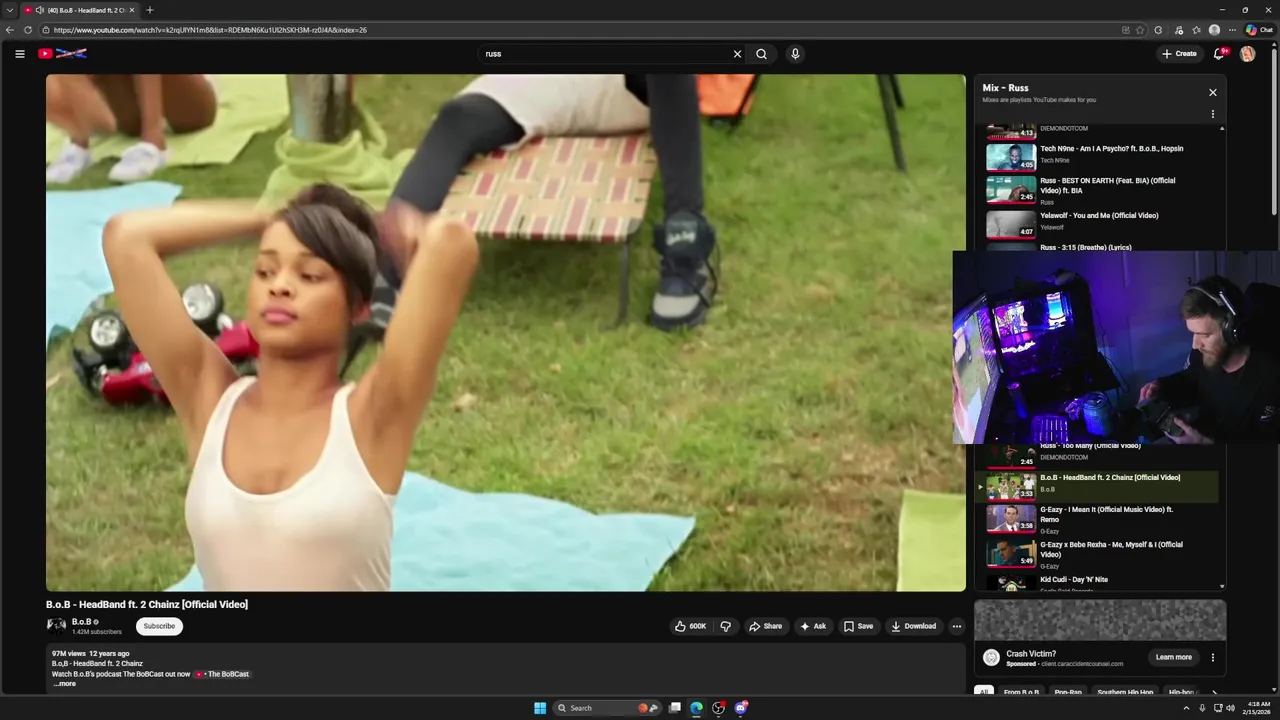Go back in the browser
The width and height of the screenshot is (1280, 720).
[x=11, y=30]
